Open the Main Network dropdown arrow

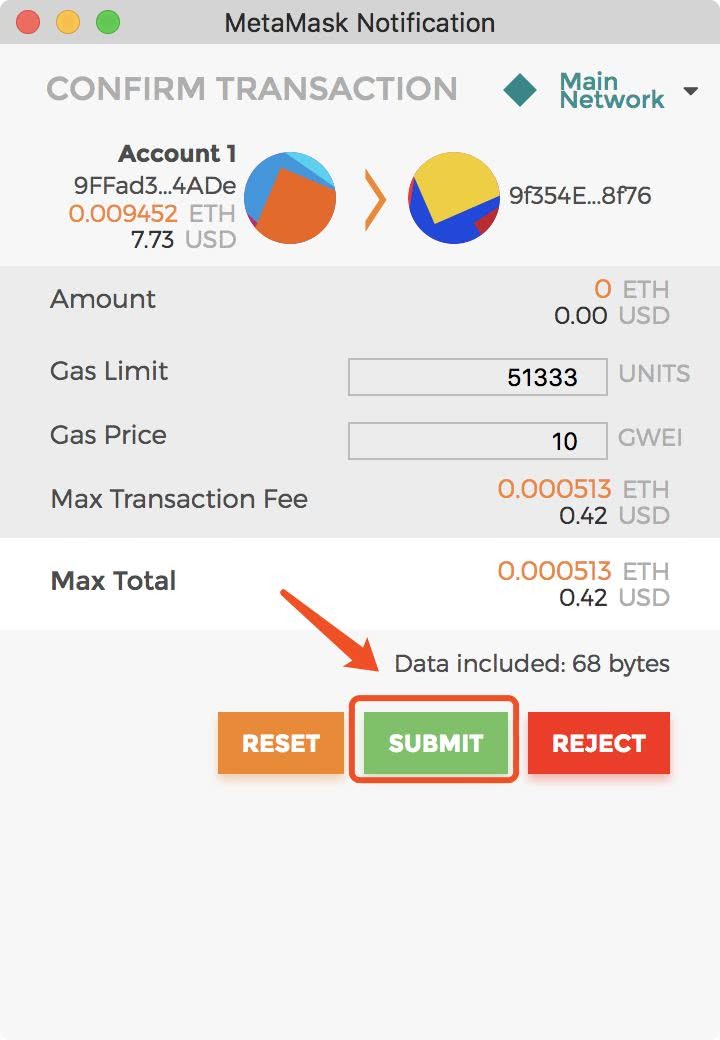690,91
